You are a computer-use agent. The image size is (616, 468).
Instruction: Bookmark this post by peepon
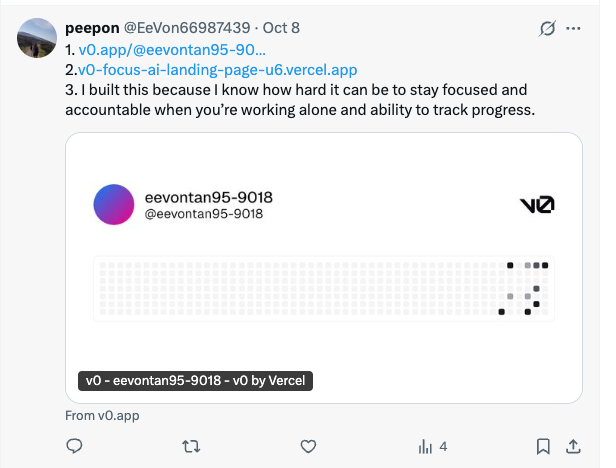(x=542, y=446)
